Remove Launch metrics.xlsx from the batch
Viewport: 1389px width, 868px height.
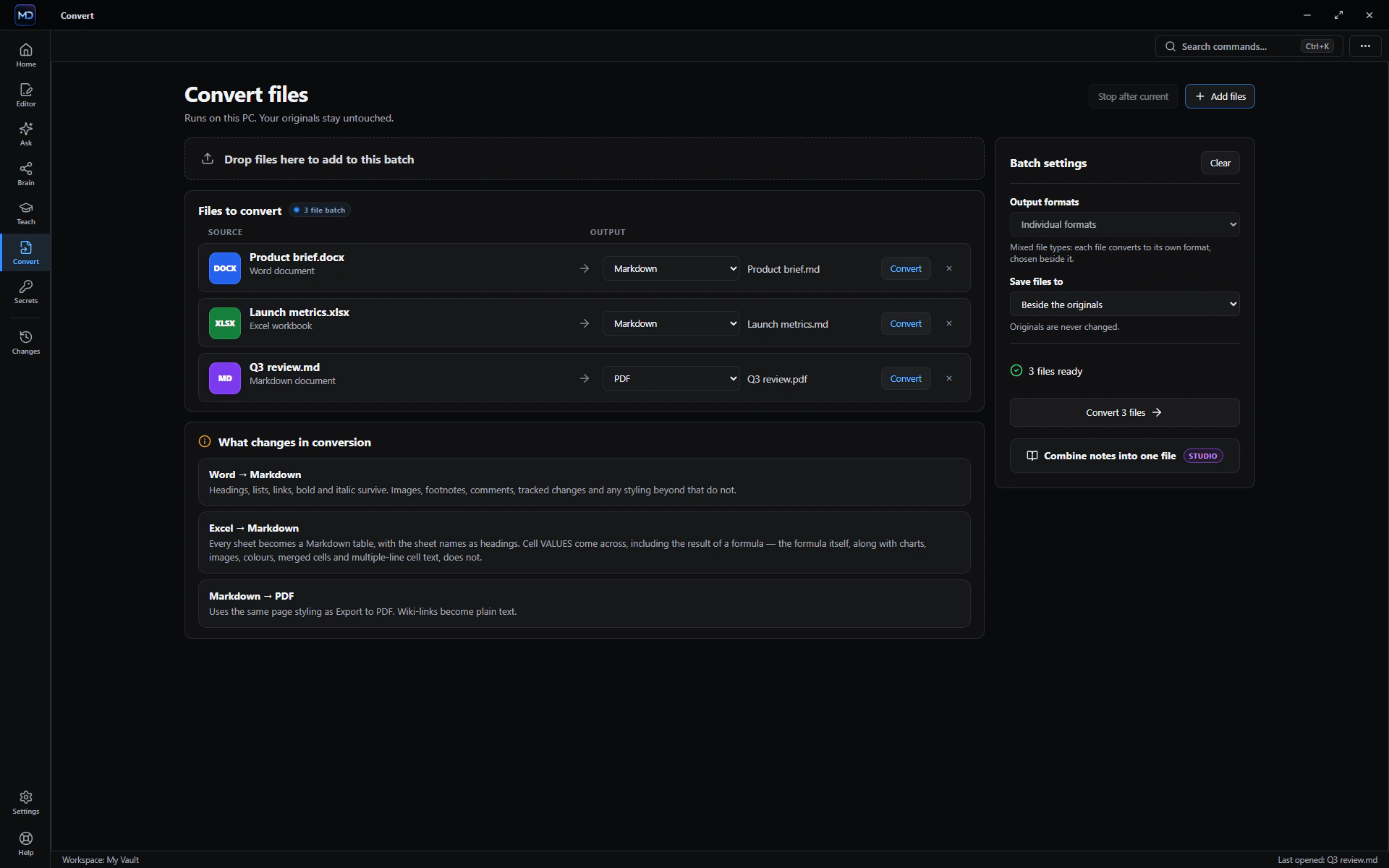pos(949,323)
